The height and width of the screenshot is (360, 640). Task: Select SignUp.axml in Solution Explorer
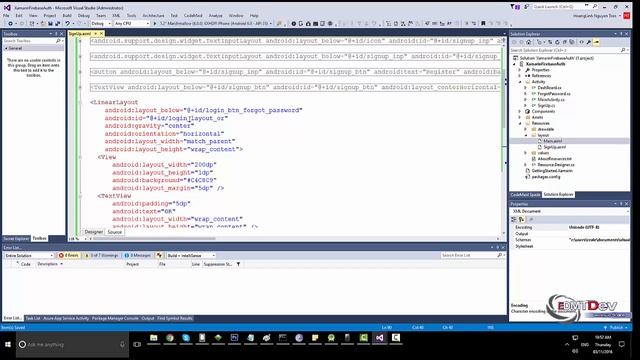pos(555,147)
